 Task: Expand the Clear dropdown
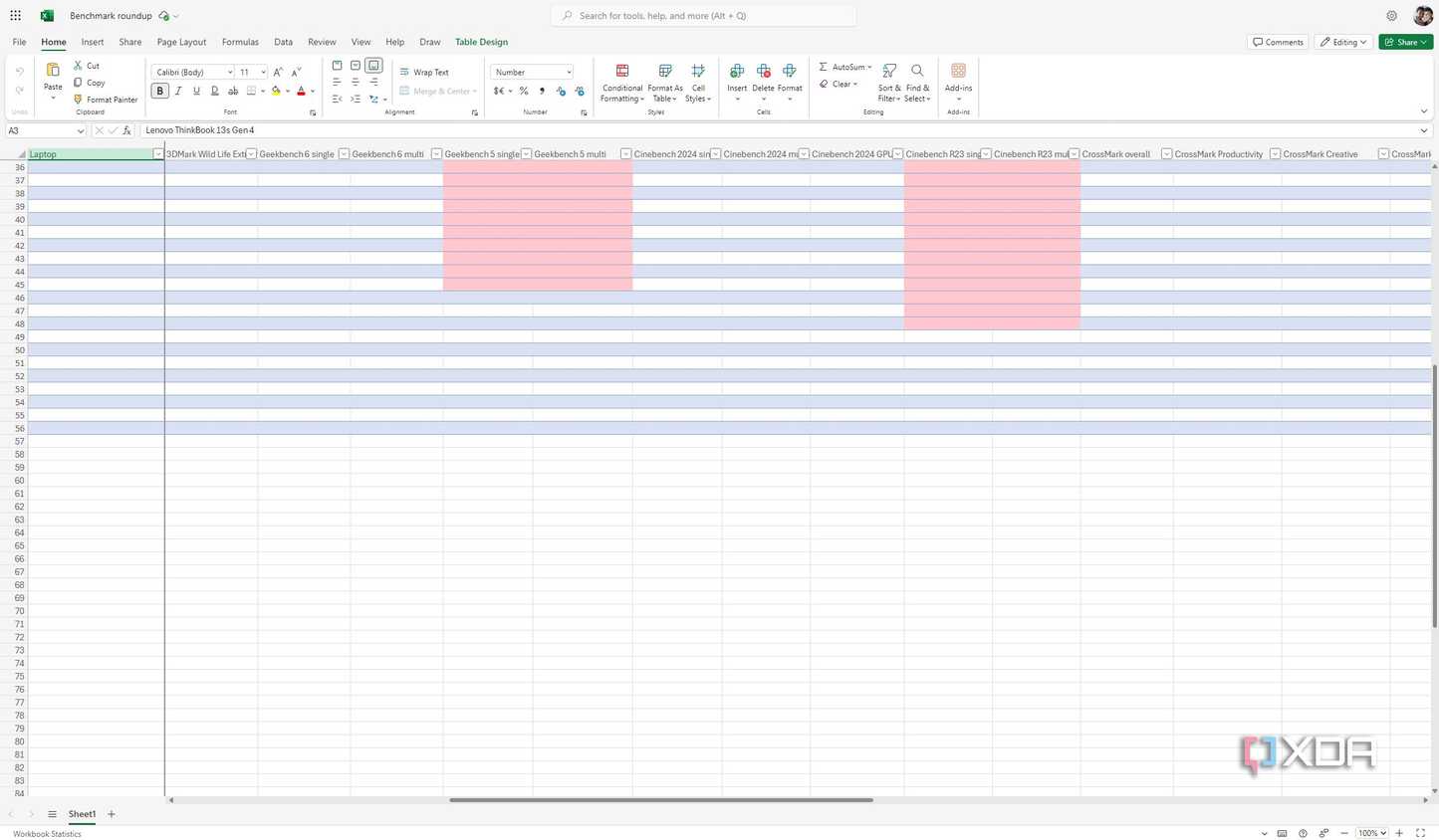(854, 84)
